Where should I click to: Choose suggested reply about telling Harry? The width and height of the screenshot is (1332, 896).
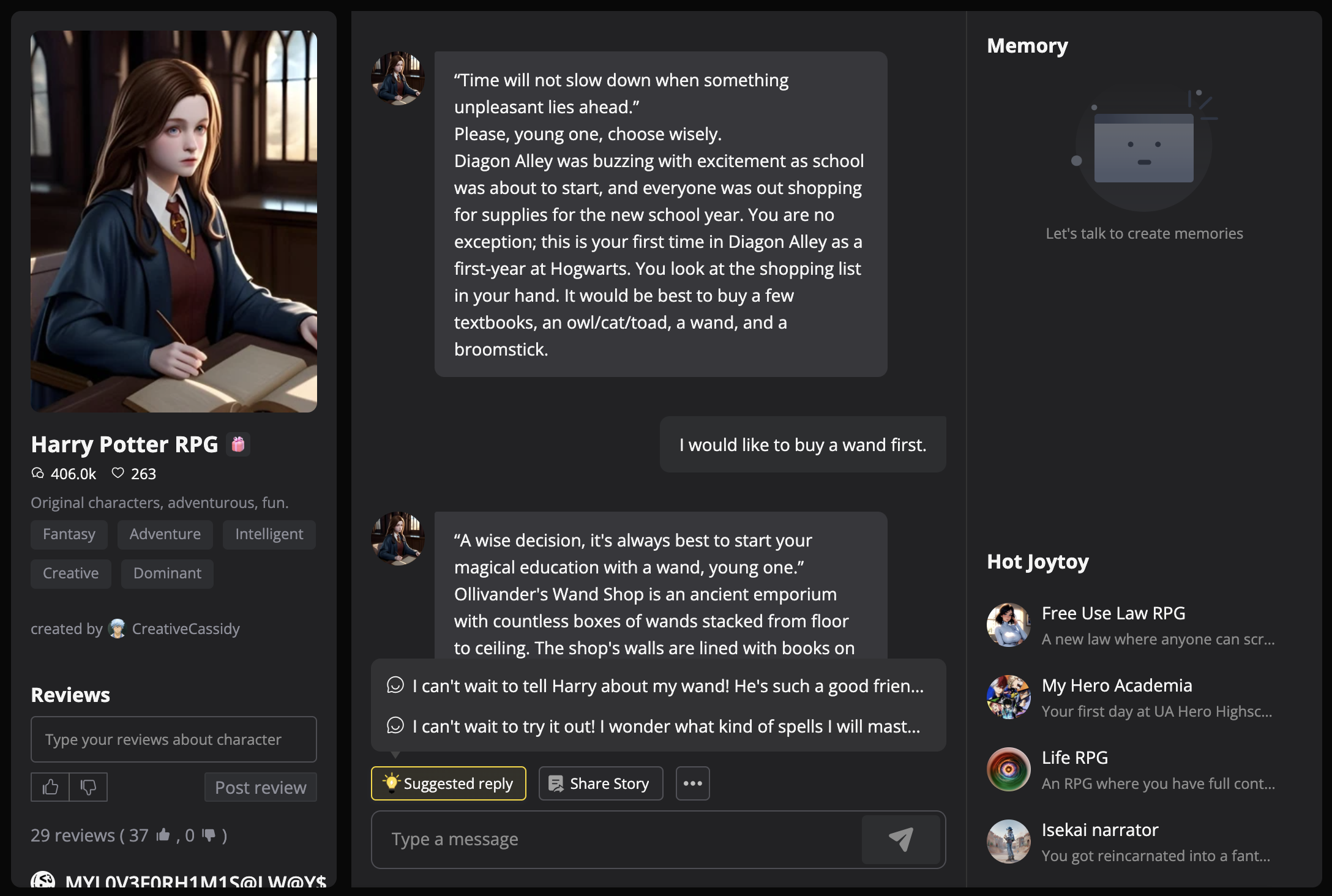[x=659, y=686]
